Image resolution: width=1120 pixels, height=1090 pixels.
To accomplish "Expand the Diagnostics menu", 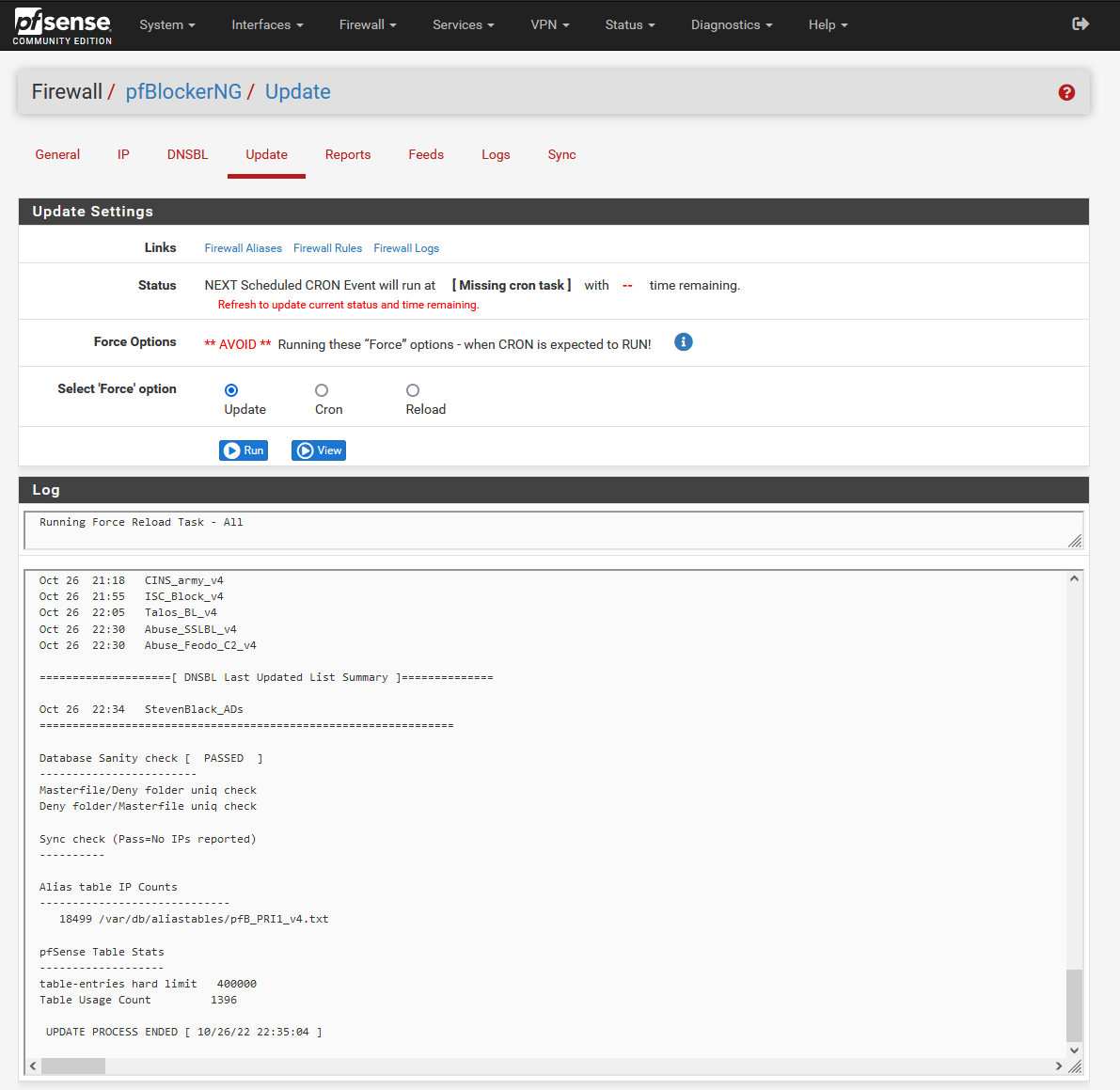I will coord(732,25).
